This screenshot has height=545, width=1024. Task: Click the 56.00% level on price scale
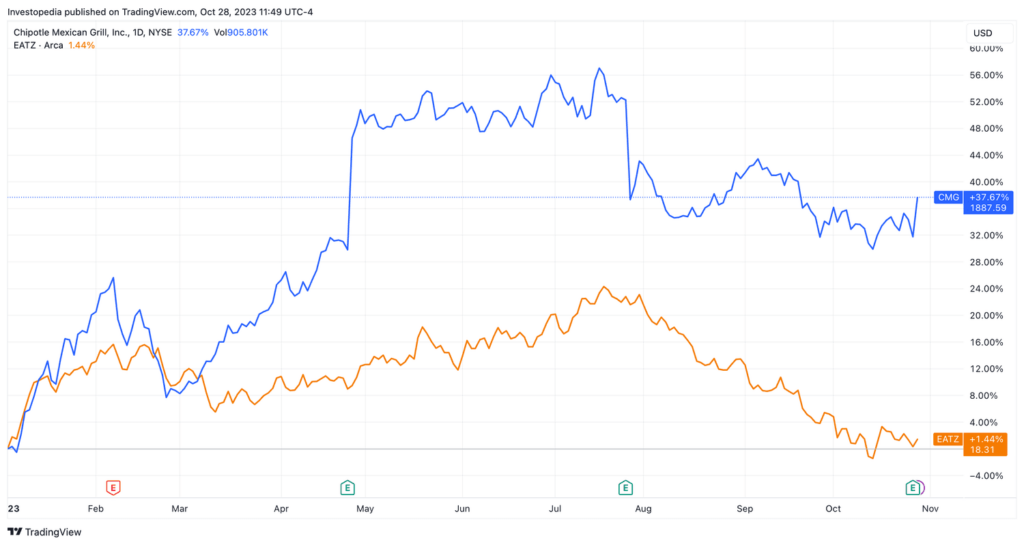pos(986,75)
